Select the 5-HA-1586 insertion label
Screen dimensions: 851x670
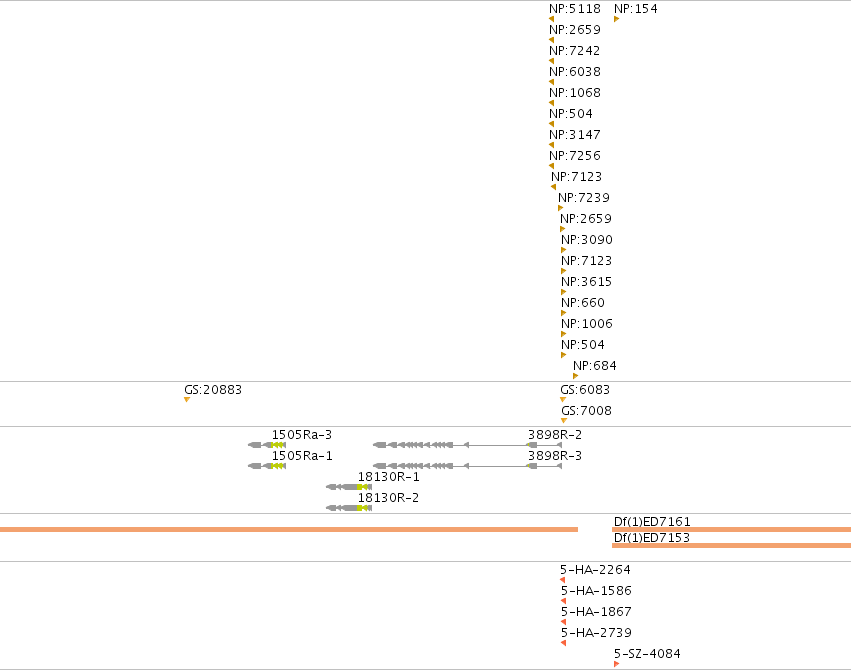click(x=596, y=591)
